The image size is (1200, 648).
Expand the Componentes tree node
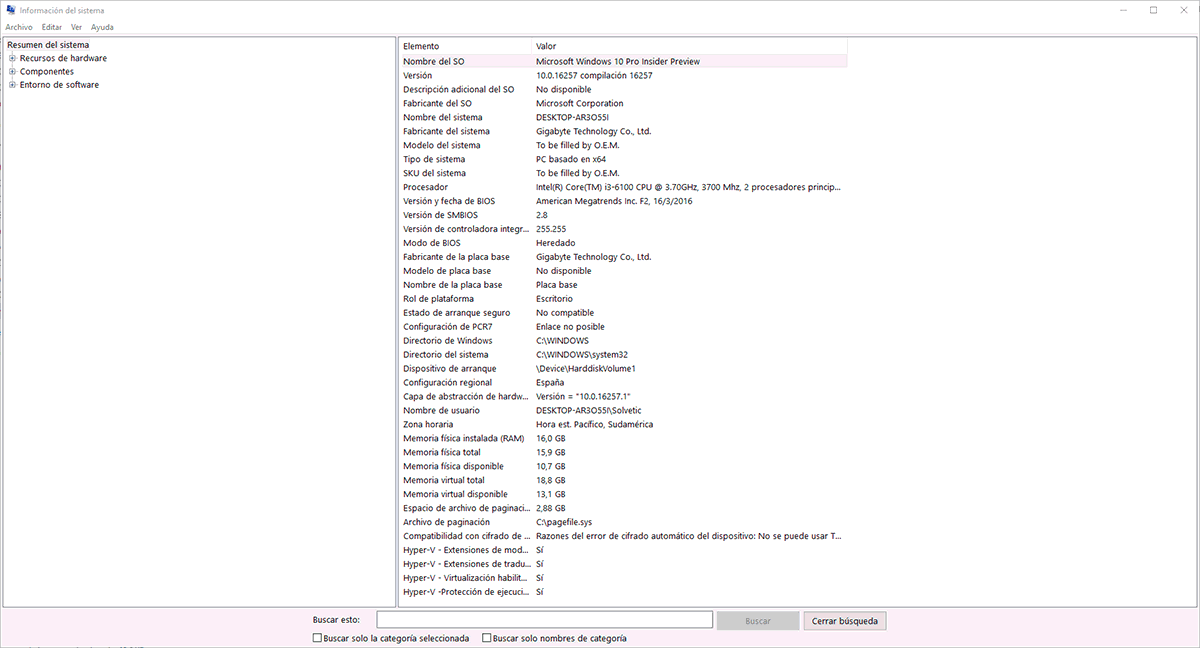pos(12,72)
